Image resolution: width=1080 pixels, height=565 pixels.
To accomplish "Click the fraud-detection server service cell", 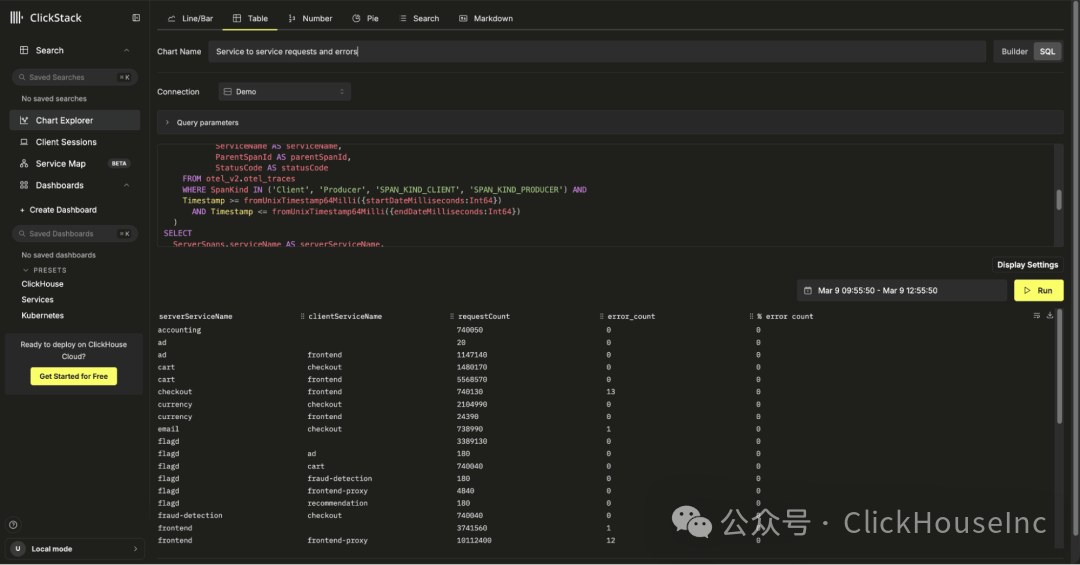I will point(189,515).
